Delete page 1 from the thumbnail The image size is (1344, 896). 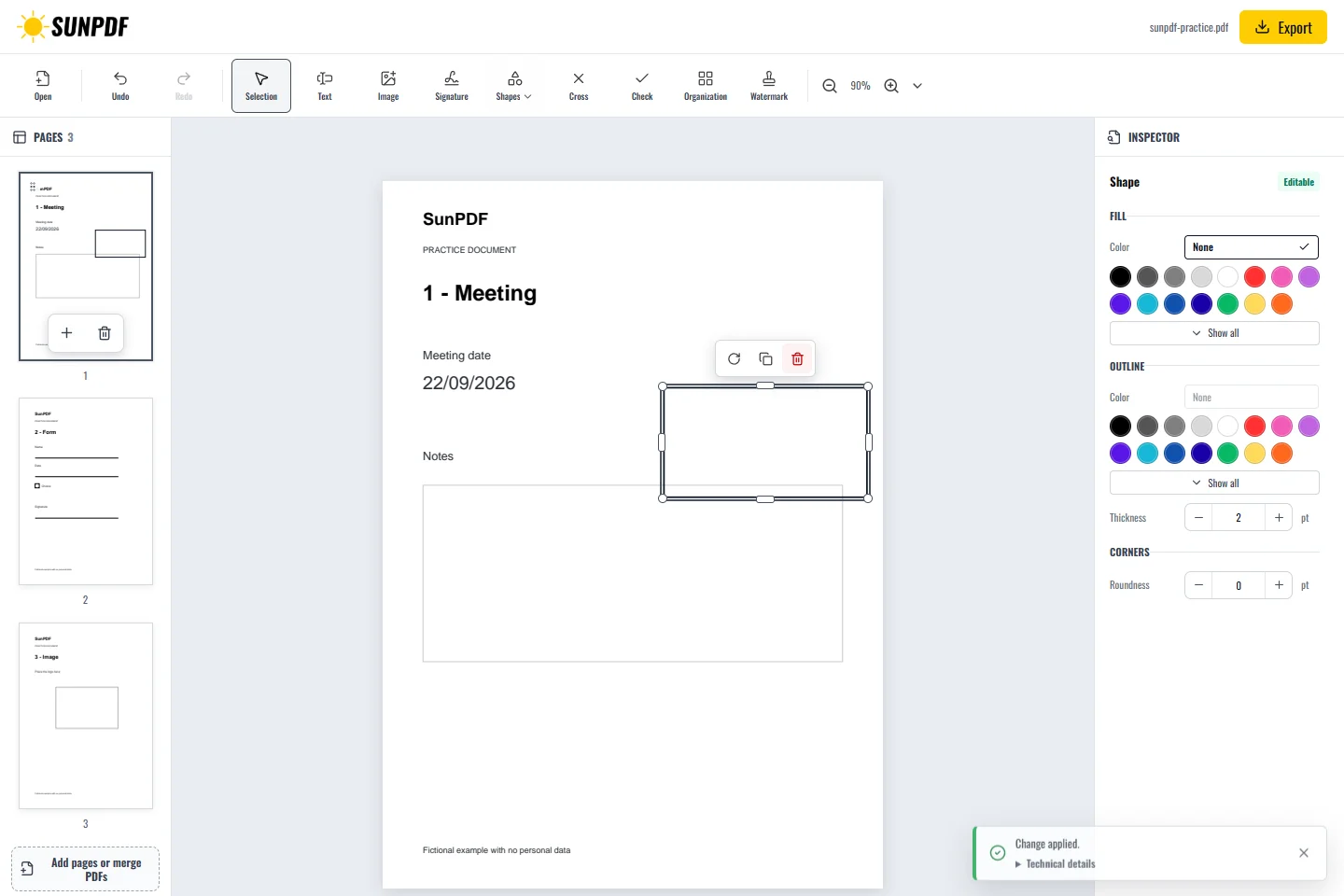(105, 333)
